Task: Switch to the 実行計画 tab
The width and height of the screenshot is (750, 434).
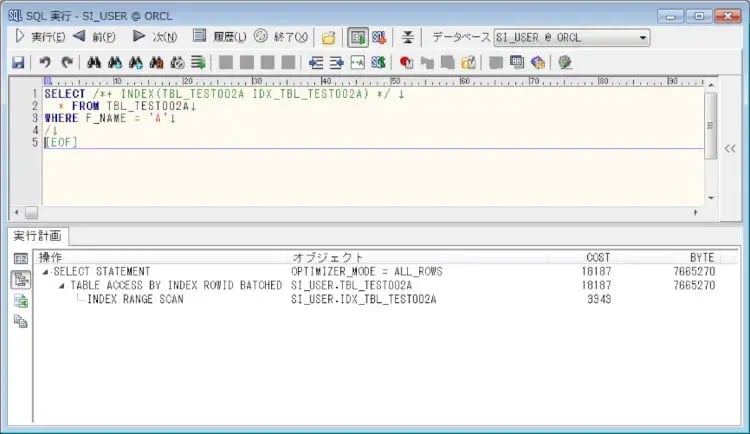Action: (x=38, y=236)
